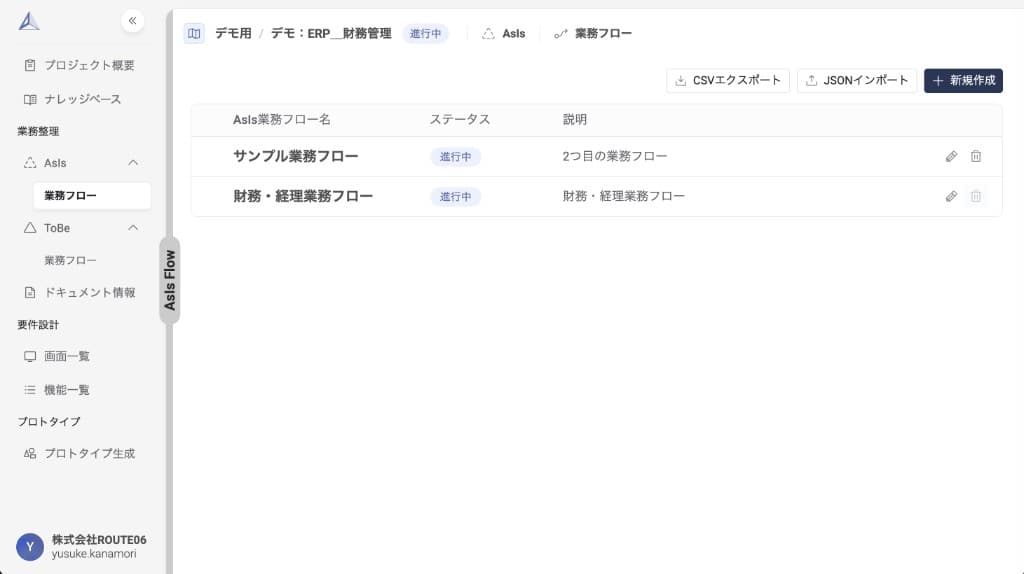Click 業務フロー breadcrumb in header

(593, 33)
